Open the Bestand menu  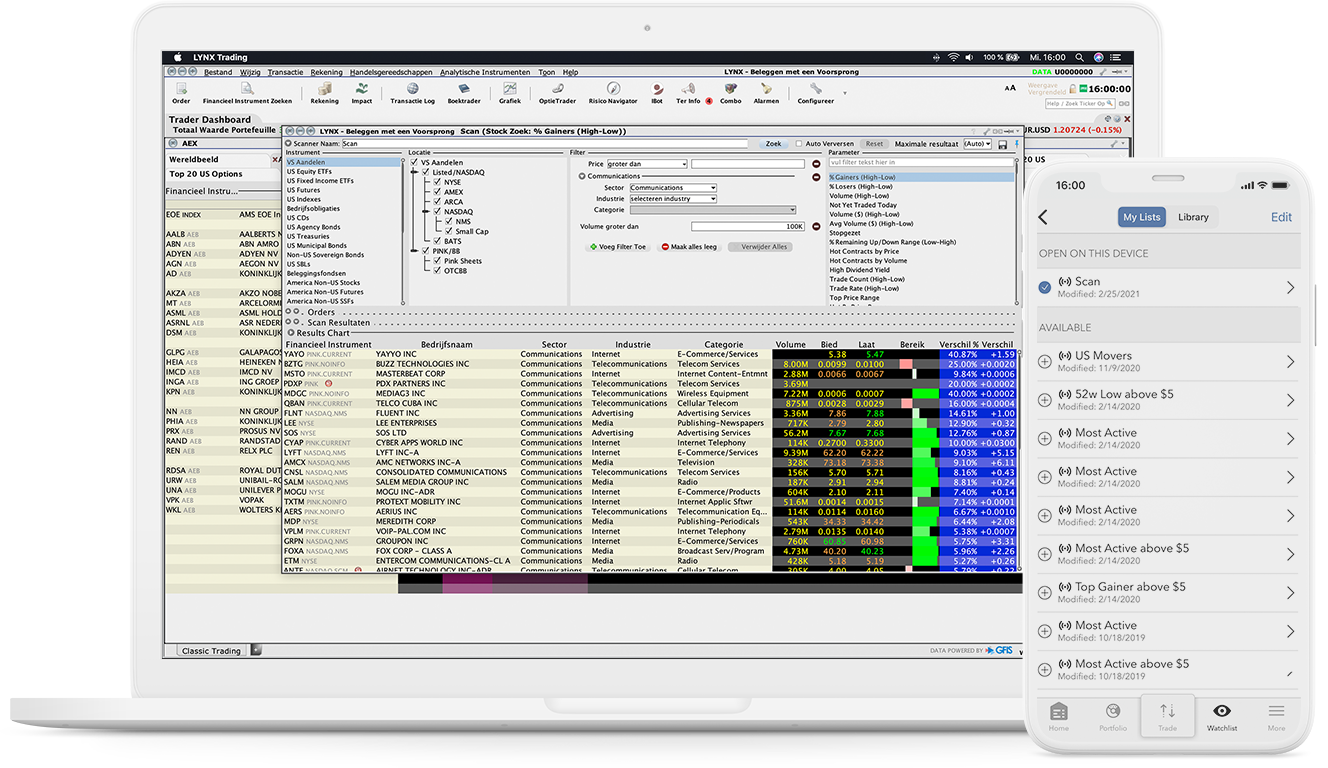(218, 73)
